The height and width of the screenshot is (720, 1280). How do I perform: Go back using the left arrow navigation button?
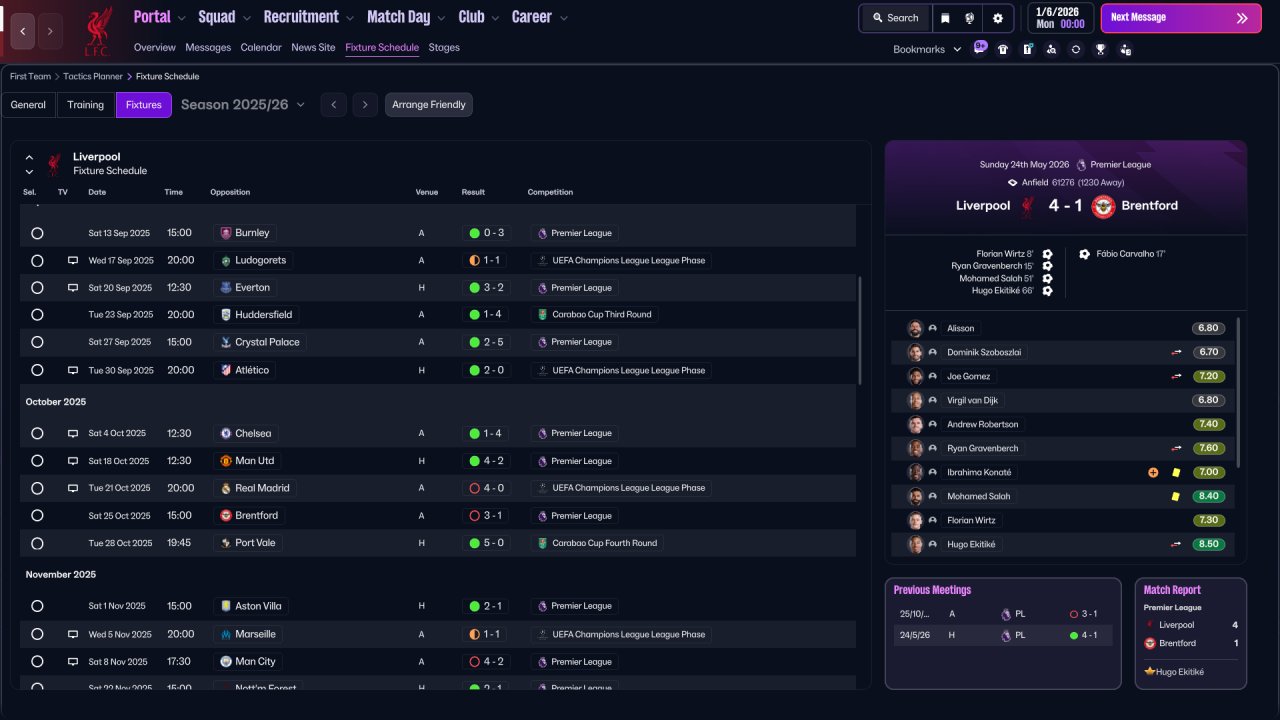23,31
